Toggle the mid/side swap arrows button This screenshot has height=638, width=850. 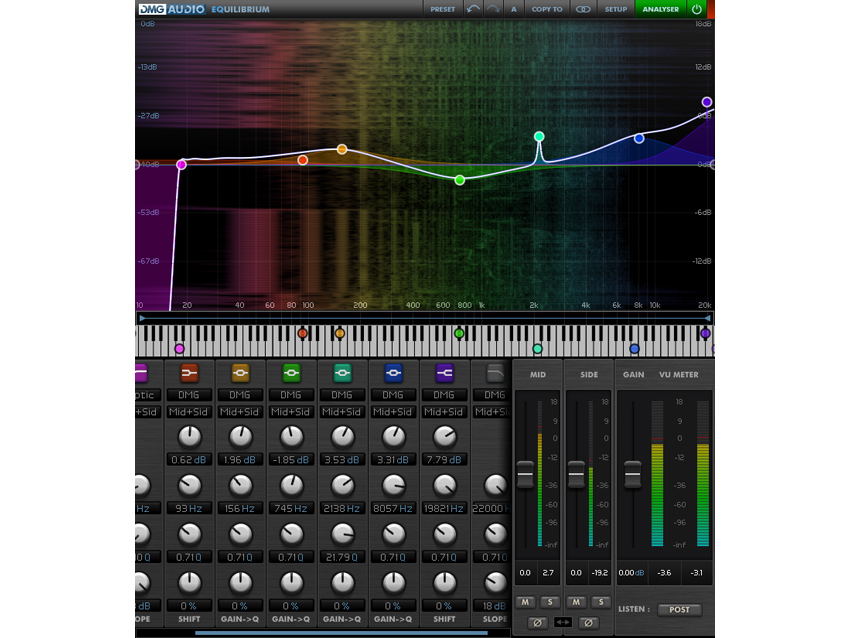[x=563, y=622]
